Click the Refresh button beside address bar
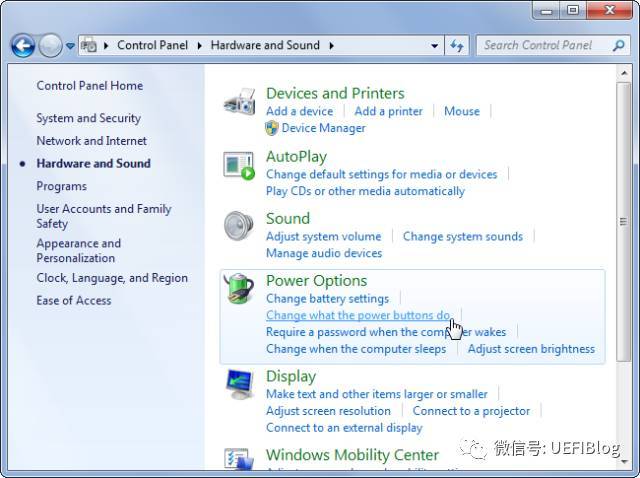 click(457, 46)
